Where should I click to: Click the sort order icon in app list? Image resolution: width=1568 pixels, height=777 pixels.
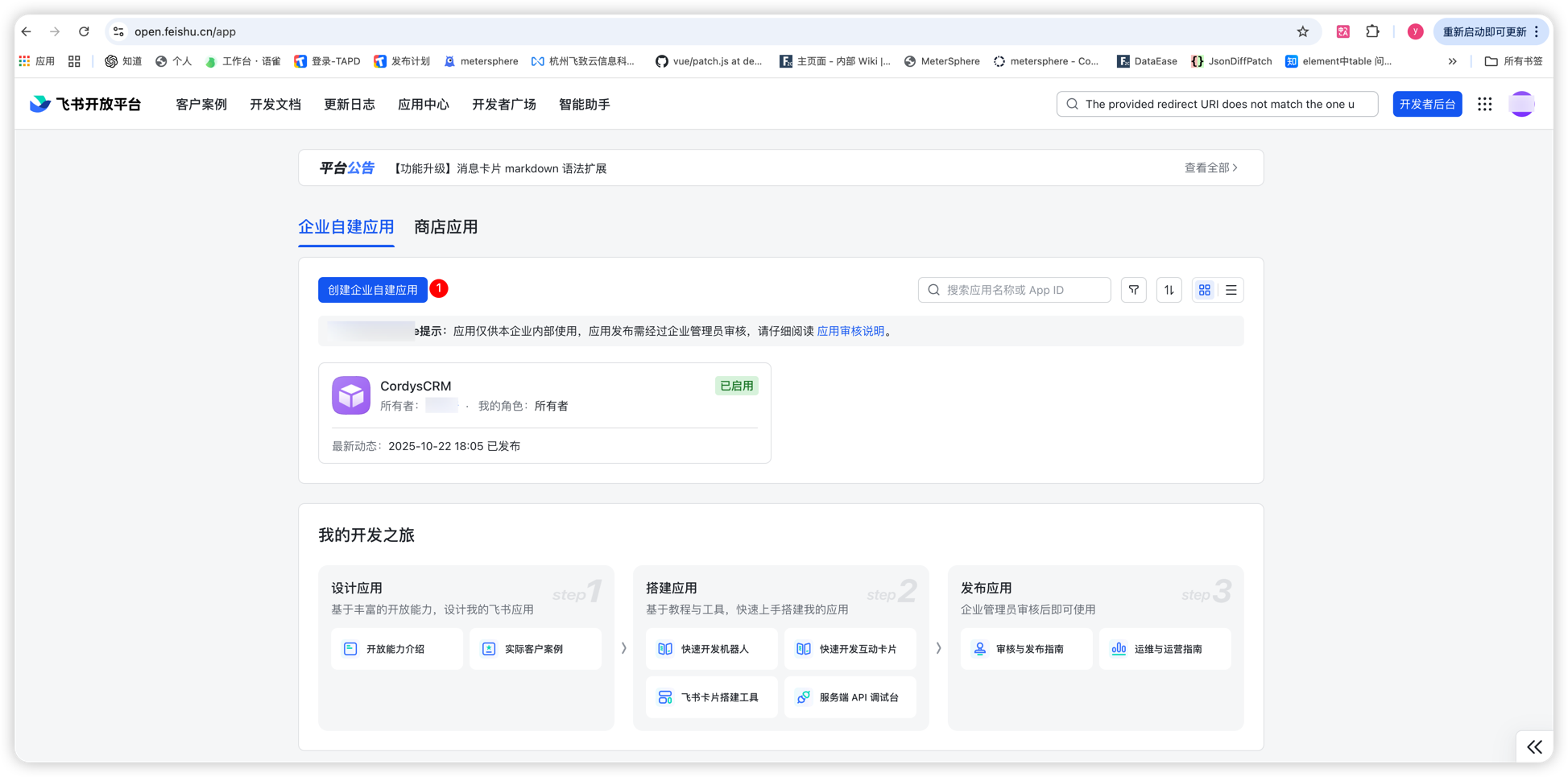[x=1169, y=290]
